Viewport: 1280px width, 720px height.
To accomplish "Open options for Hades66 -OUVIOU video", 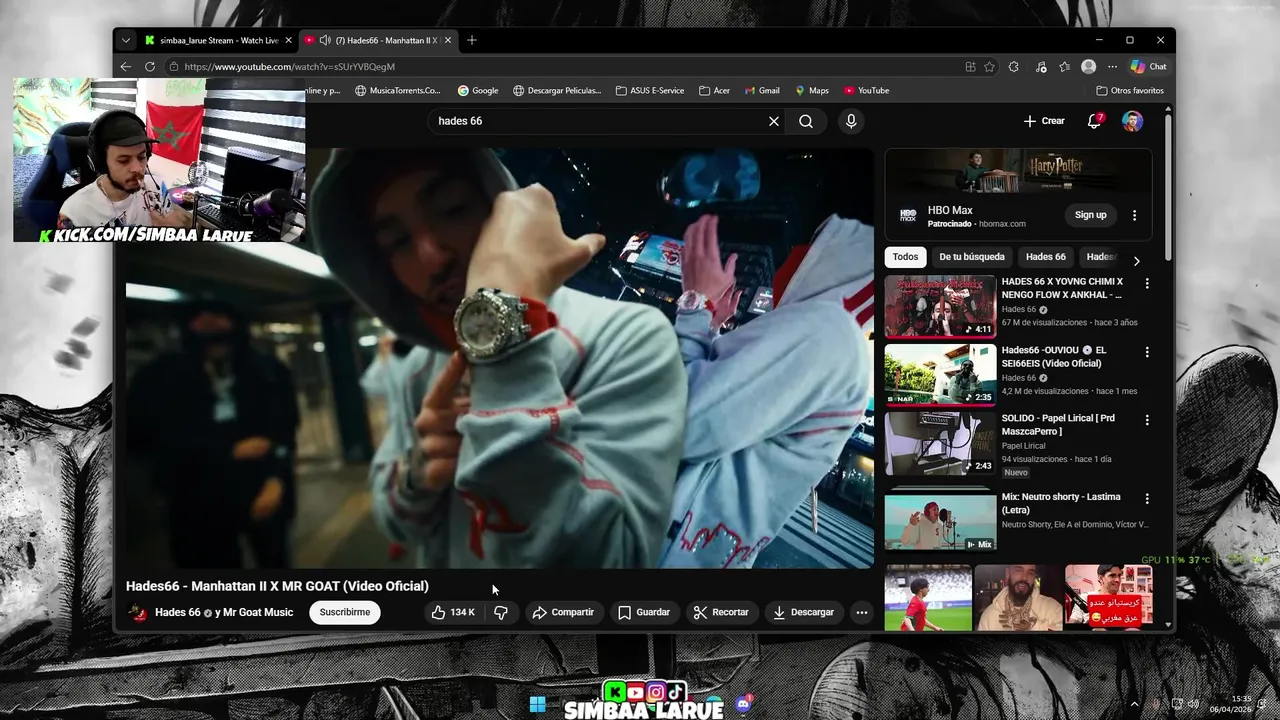I will click(1147, 352).
